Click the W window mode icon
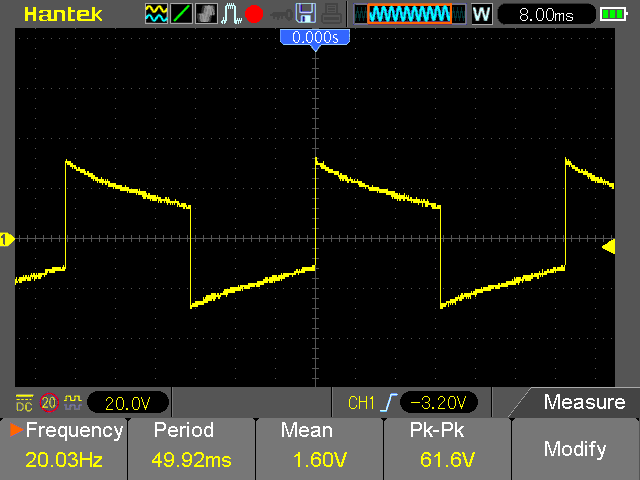Viewport: 640px width, 480px height. (481, 14)
